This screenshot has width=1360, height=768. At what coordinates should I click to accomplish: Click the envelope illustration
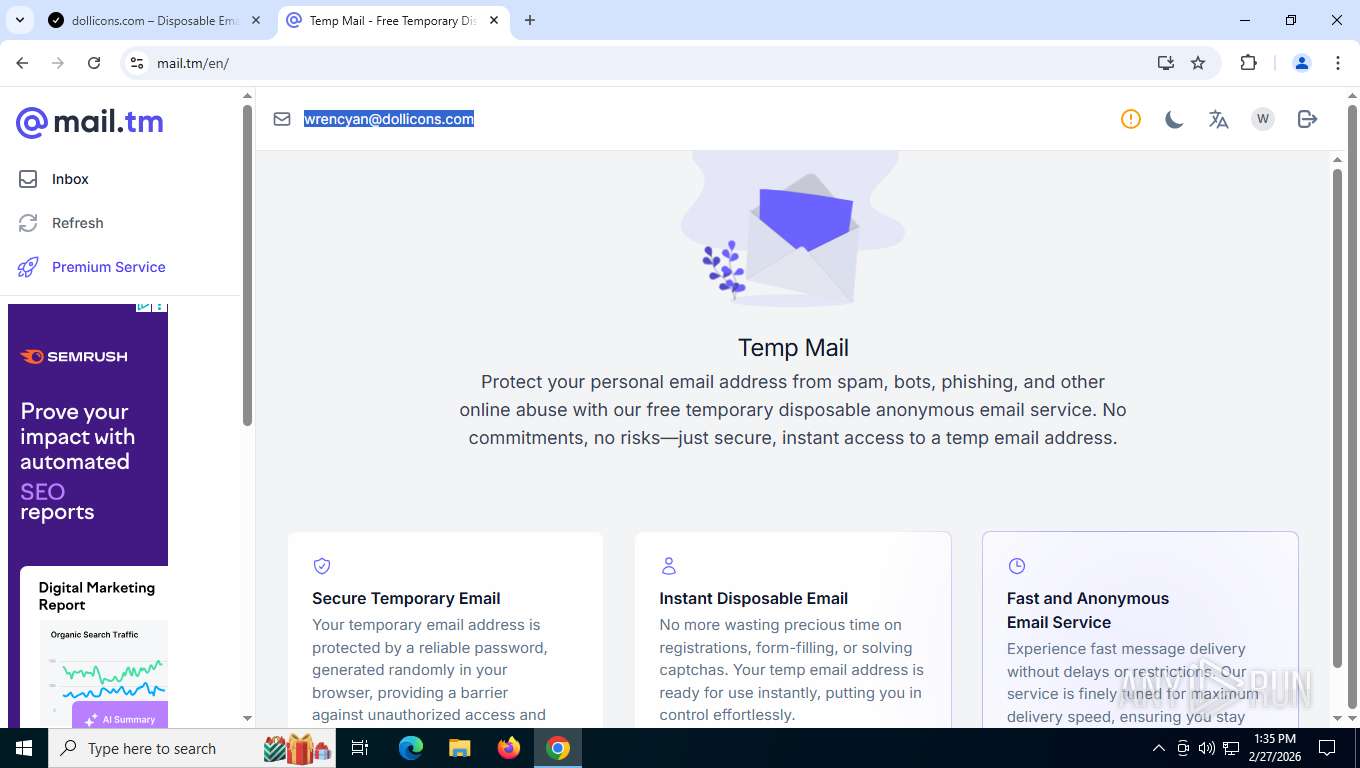coord(793,230)
